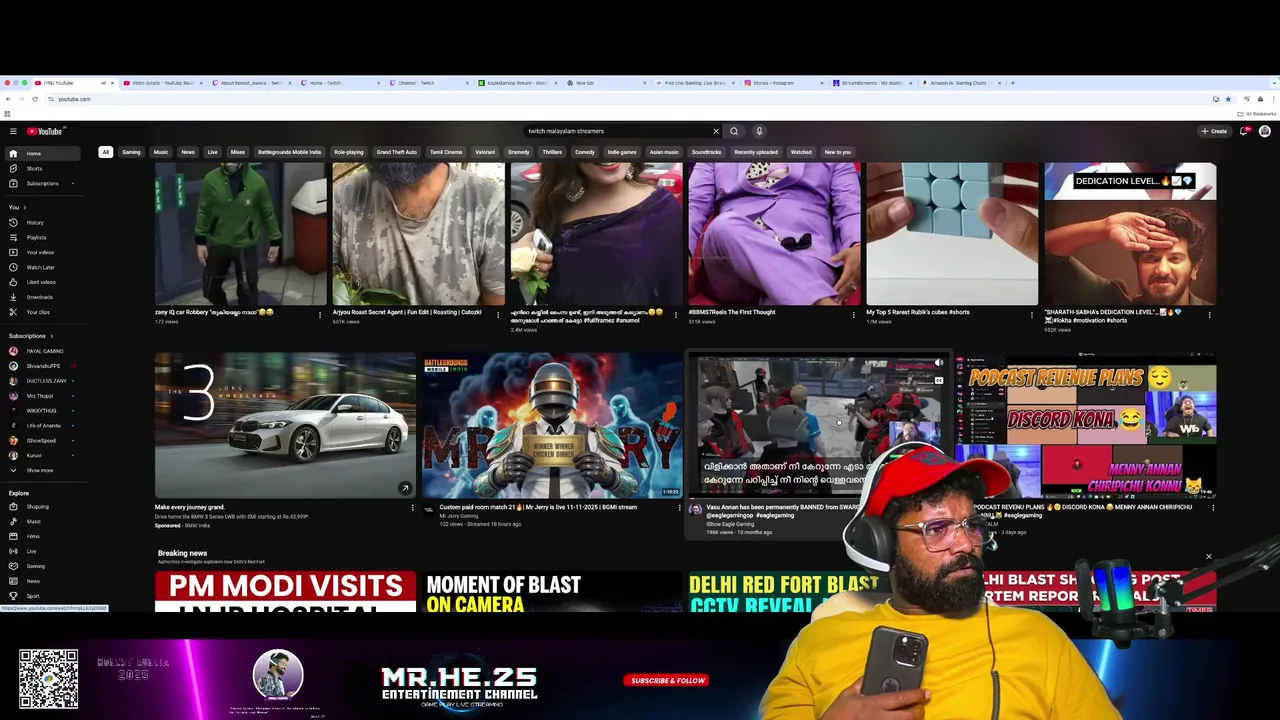Switch to the Home - Twitch browser tab
1280x720 pixels.
tap(340, 83)
